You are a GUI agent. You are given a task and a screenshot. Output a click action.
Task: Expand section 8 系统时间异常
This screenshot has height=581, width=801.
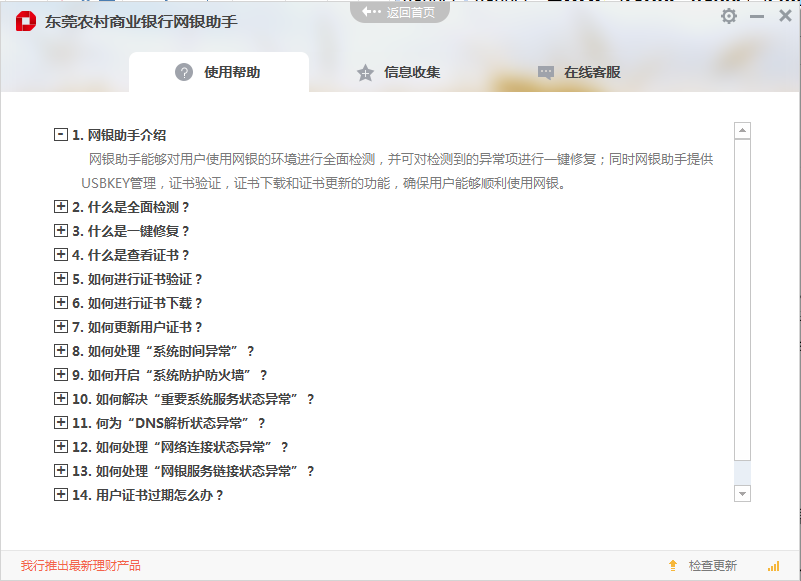61,351
